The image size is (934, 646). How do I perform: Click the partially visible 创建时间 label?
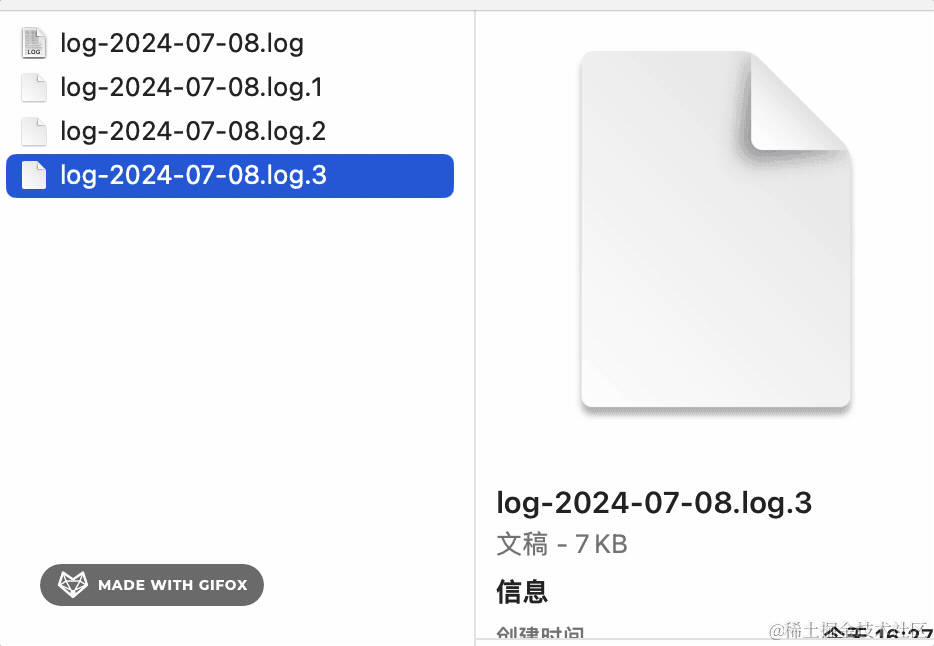coord(540,635)
